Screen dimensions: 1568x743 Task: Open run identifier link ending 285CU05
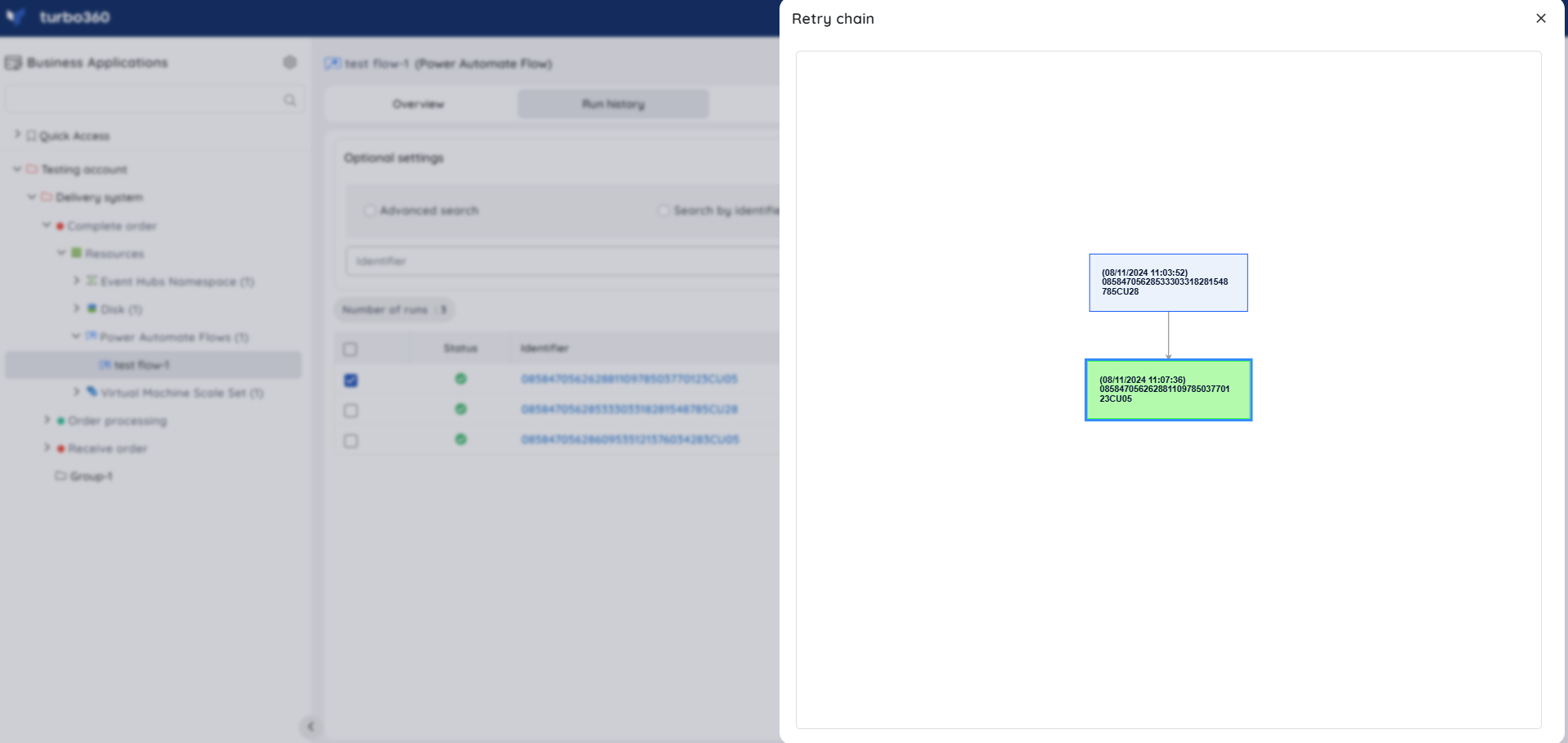tap(630, 439)
